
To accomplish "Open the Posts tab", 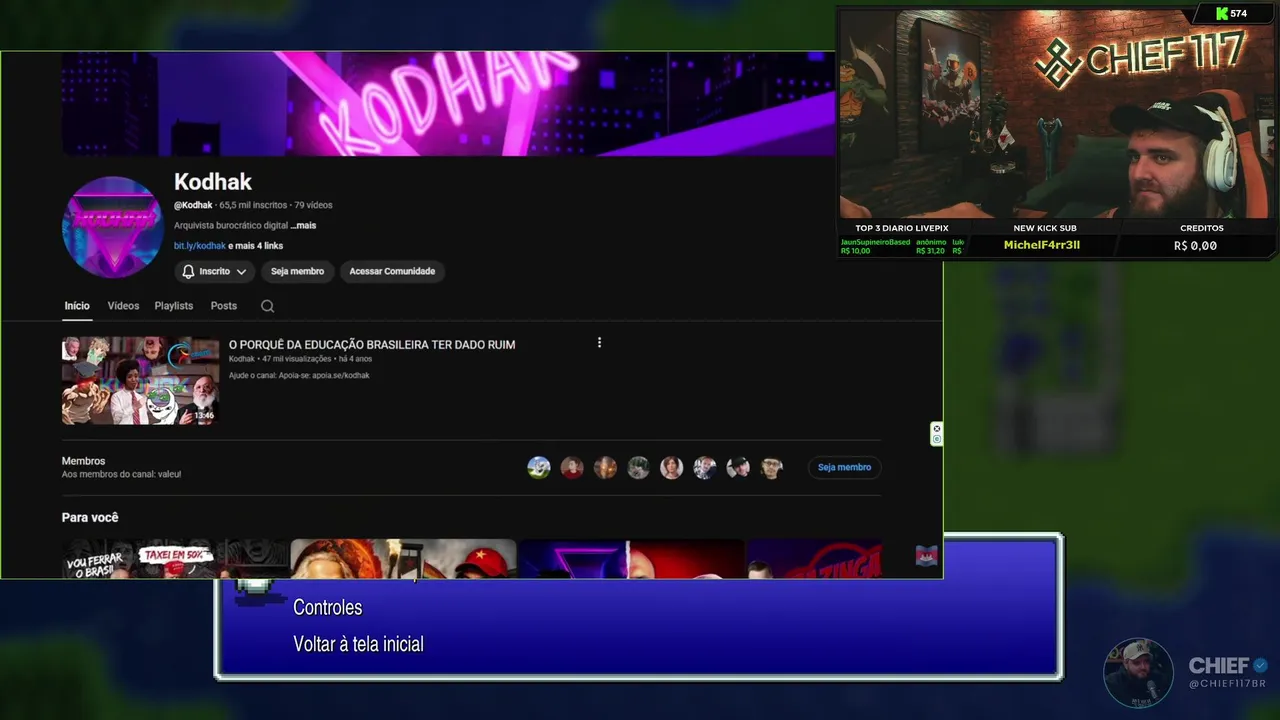I will point(224,306).
